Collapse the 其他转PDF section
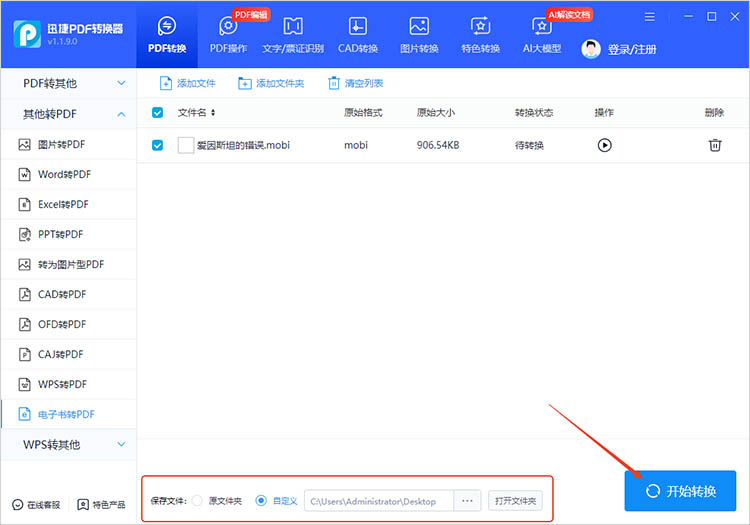The width and height of the screenshot is (750, 525). pyautogui.click(x=69, y=114)
